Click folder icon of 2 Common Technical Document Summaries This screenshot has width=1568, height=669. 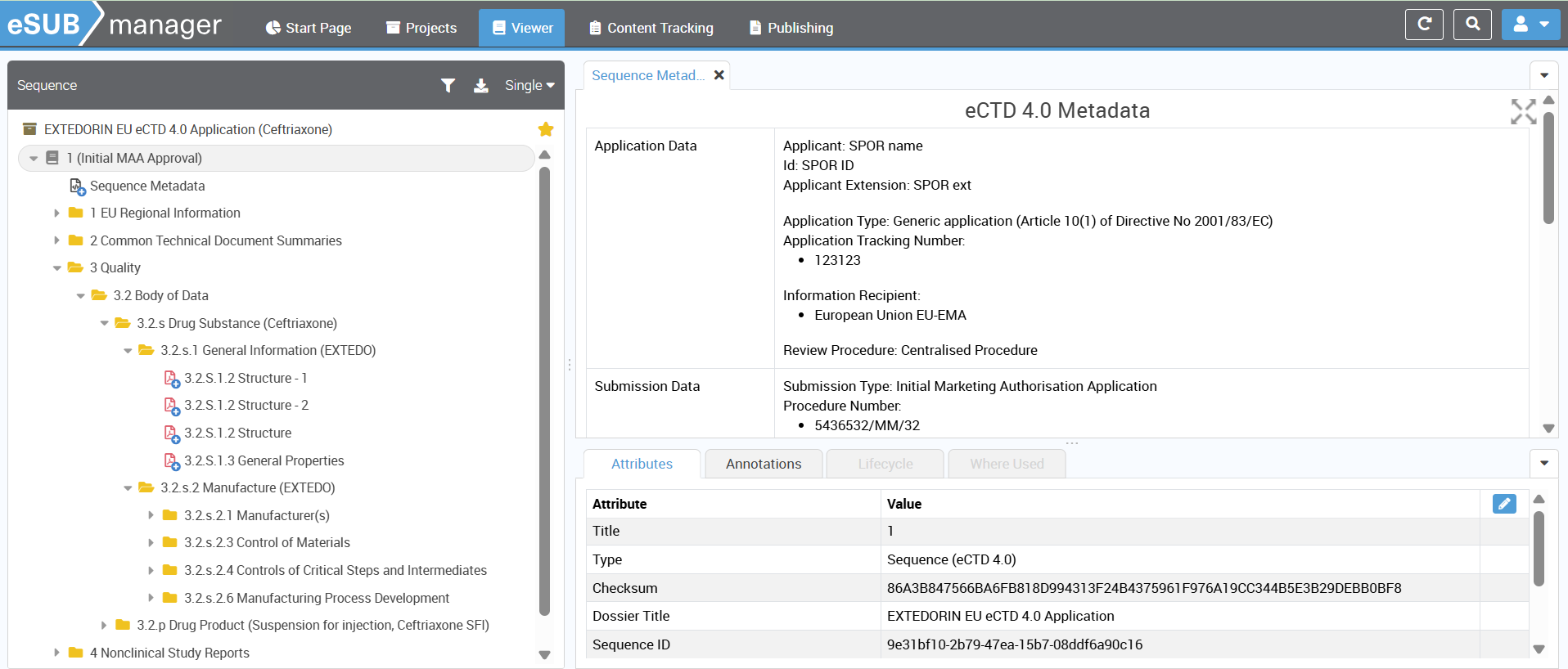point(76,240)
